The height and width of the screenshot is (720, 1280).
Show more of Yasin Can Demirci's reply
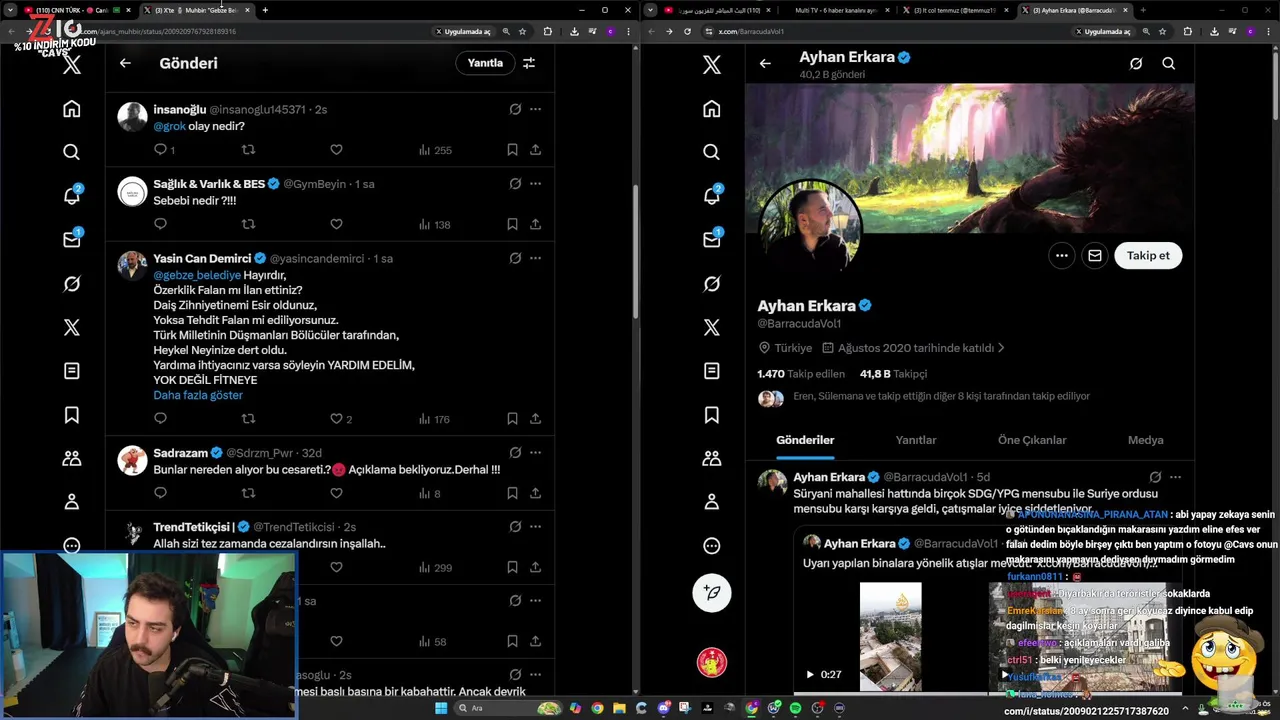click(198, 395)
